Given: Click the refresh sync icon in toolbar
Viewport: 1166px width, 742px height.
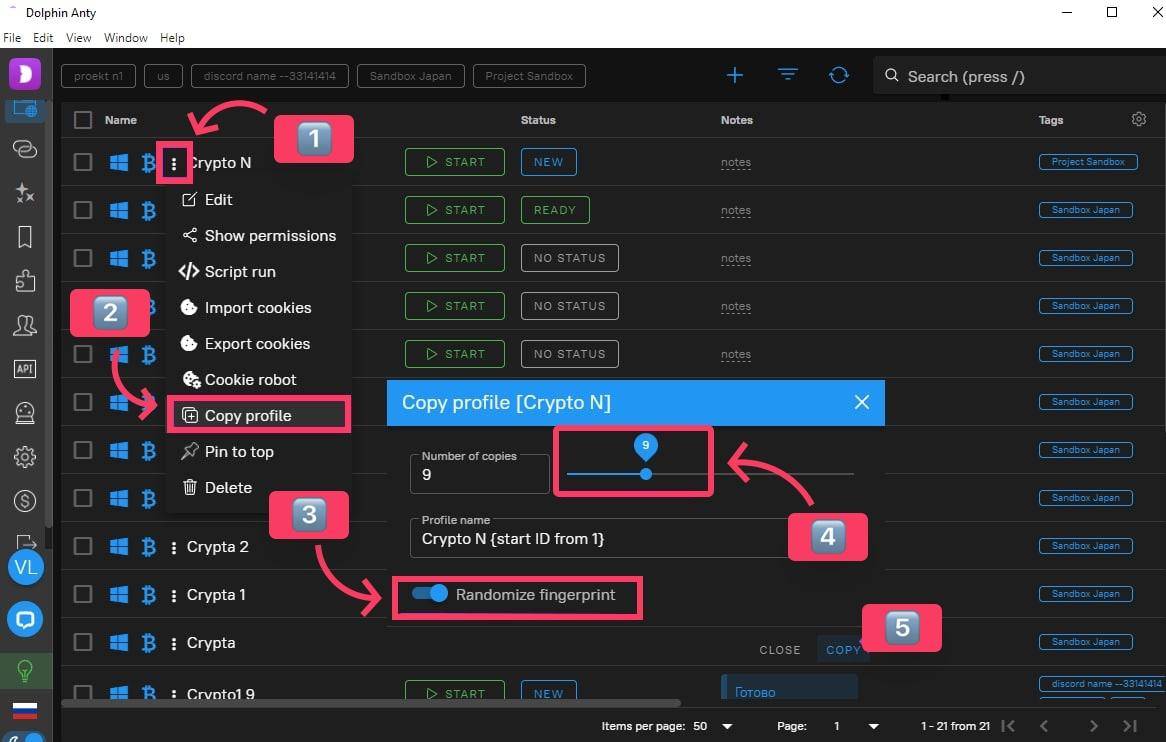Looking at the screenshot, I should [839, 75].
